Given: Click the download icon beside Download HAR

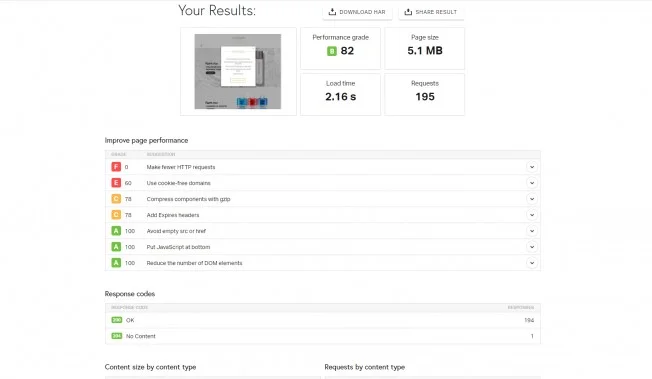Looking at the screenshot, I should tap(332, 12).
